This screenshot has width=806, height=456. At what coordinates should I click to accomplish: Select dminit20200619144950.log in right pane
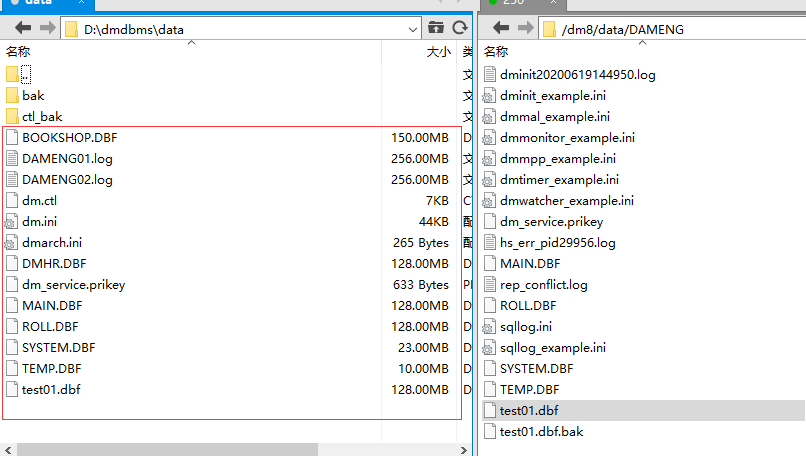(x=577, y=75)
